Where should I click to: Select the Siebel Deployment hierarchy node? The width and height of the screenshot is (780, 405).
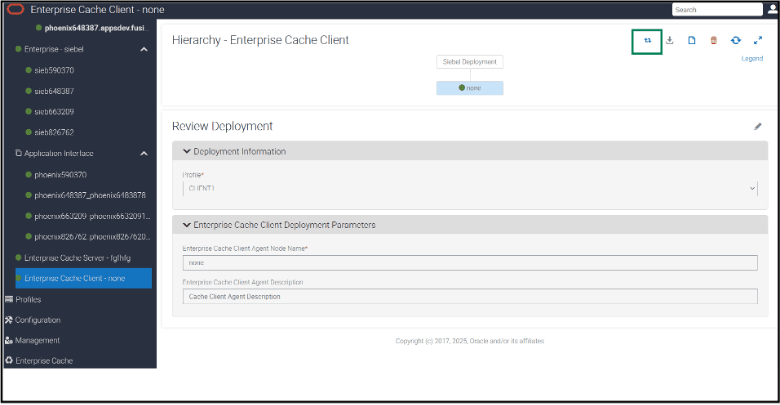click(x=470, y=62)
